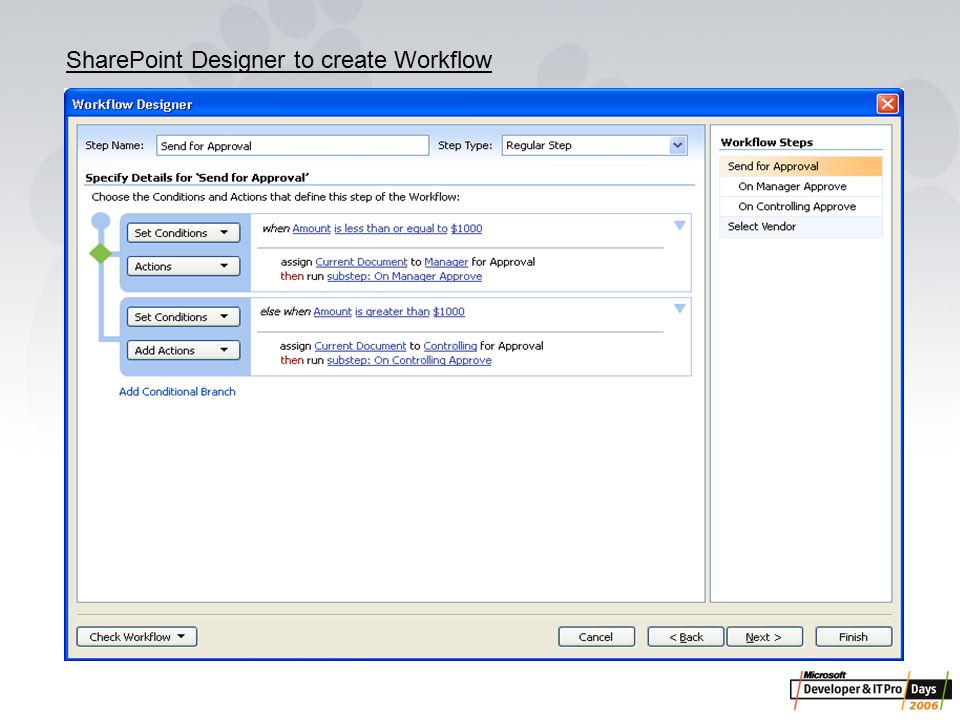Open second branch Set Conditions dropdown

pos(183,317)
